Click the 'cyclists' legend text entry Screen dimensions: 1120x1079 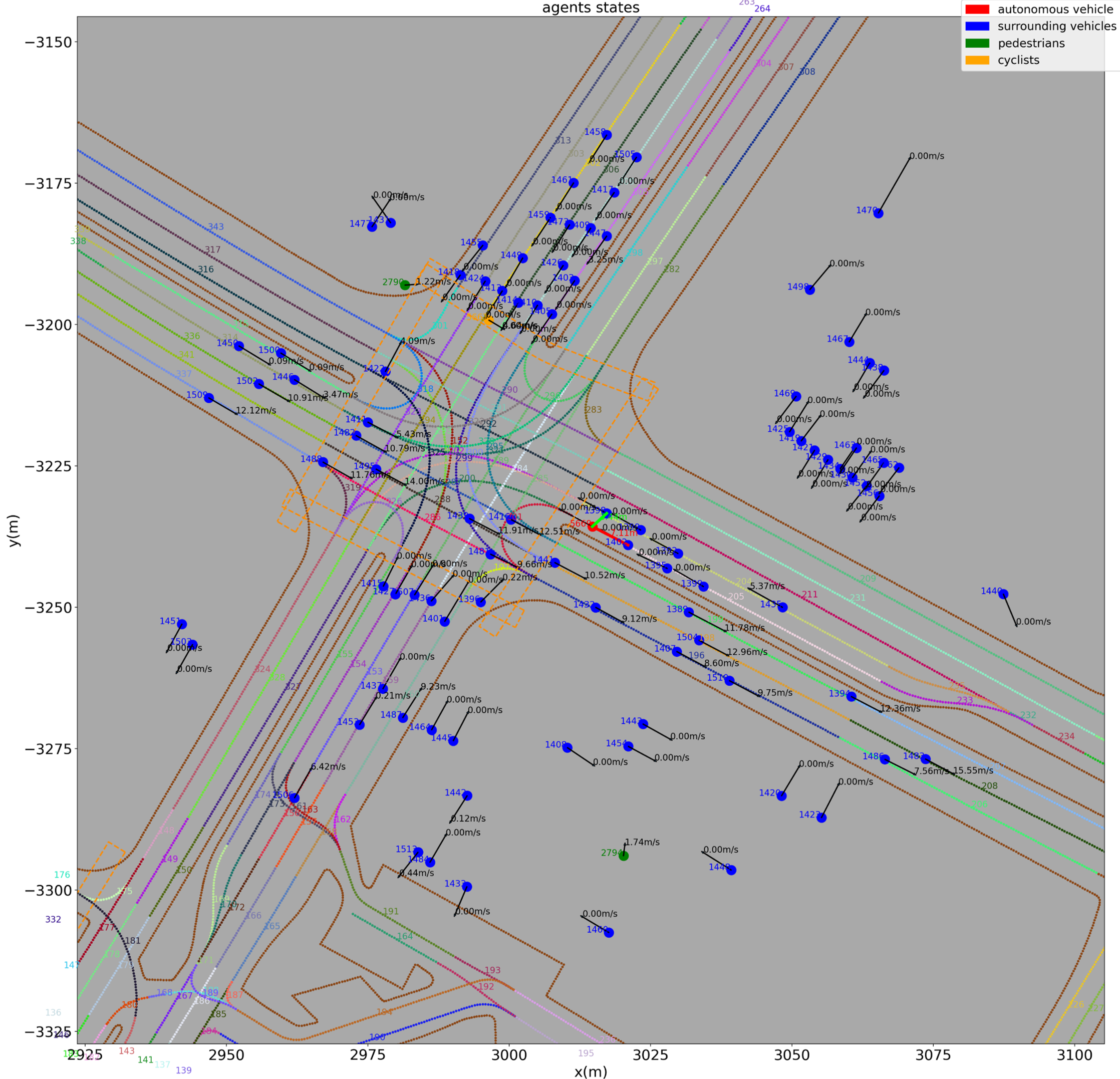click(1018, 60)
